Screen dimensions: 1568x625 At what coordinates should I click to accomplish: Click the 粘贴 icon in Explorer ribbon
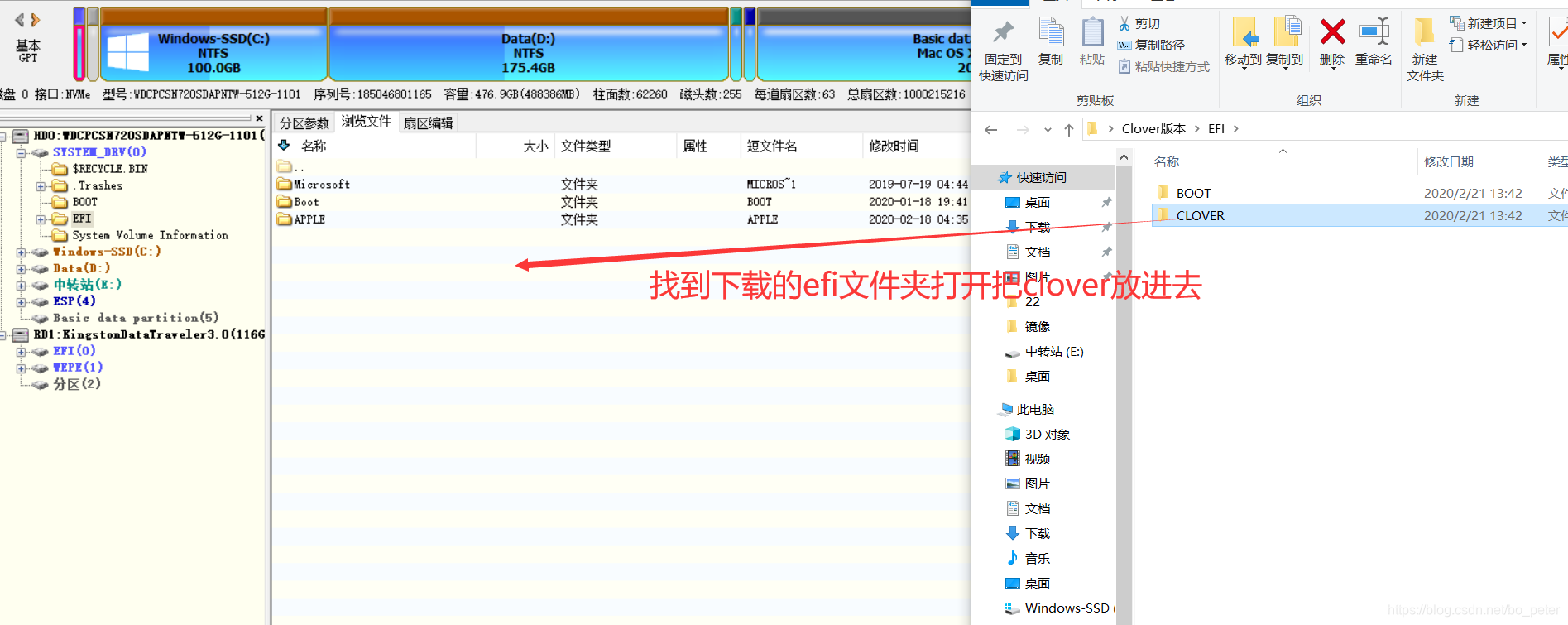[x=1092, y=32]
